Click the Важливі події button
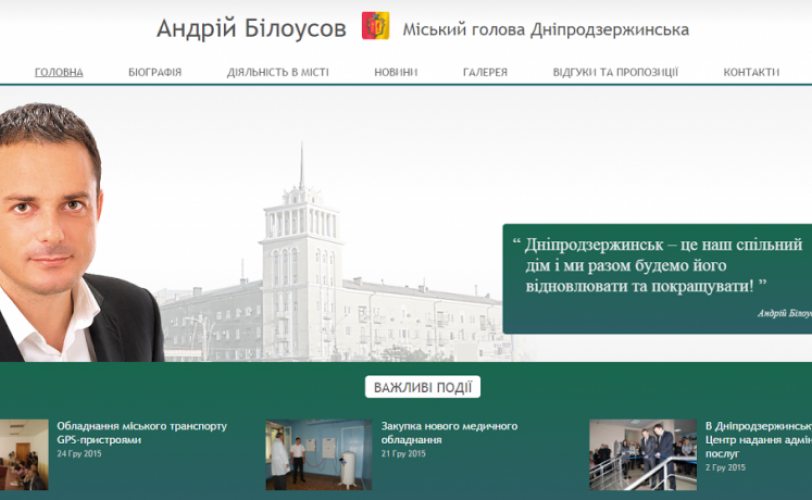The height and width of the screenshot is (500, 812). [423, 387]
